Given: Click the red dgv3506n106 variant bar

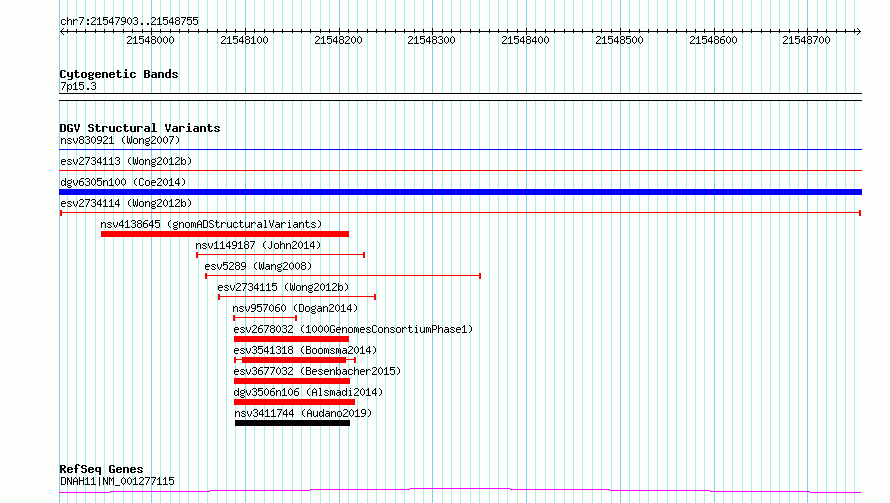Looking at the screenshot, I should 295,402.
